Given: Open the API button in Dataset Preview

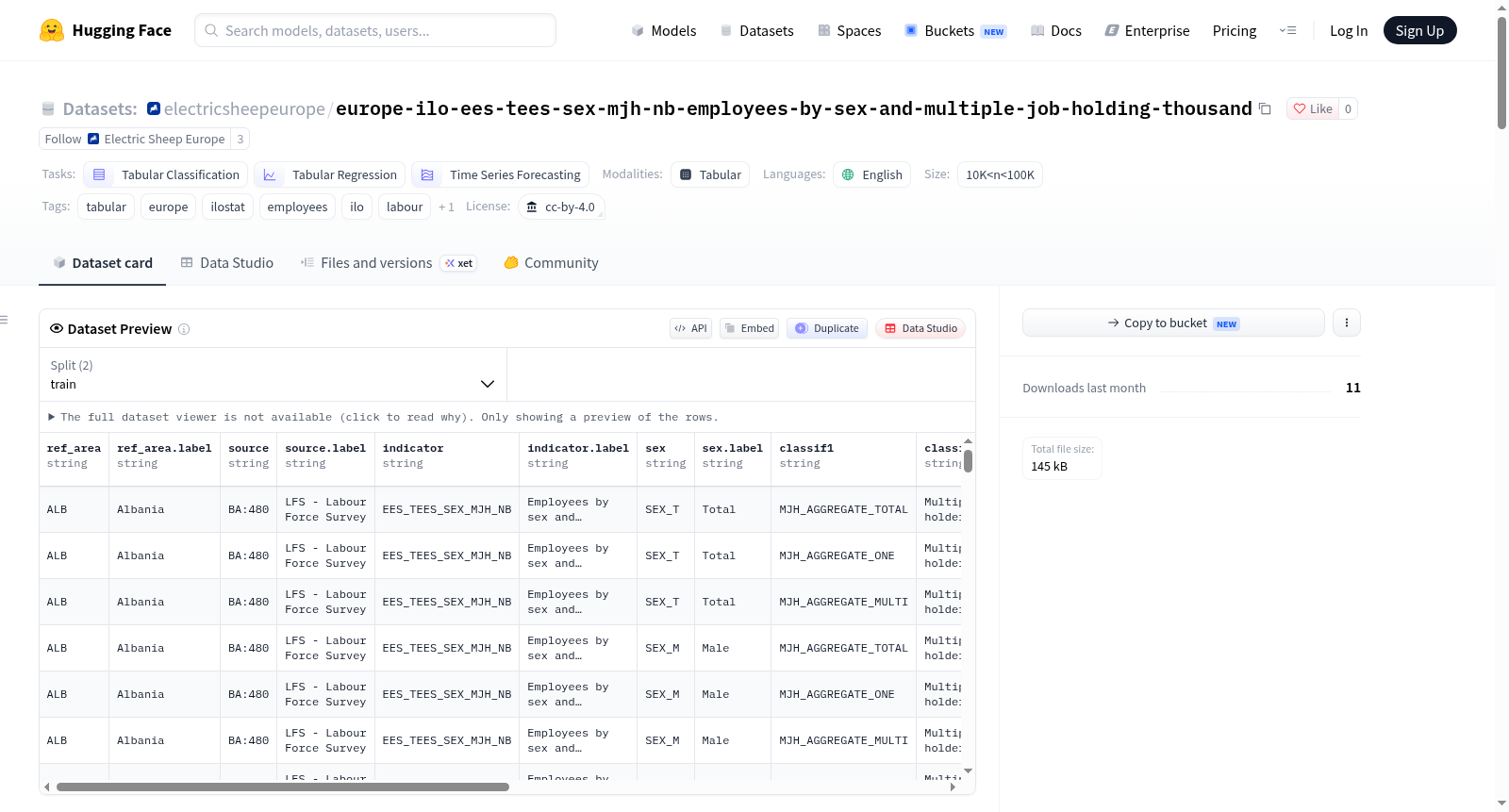Looking at the screenshot, I should coord(691,328).
